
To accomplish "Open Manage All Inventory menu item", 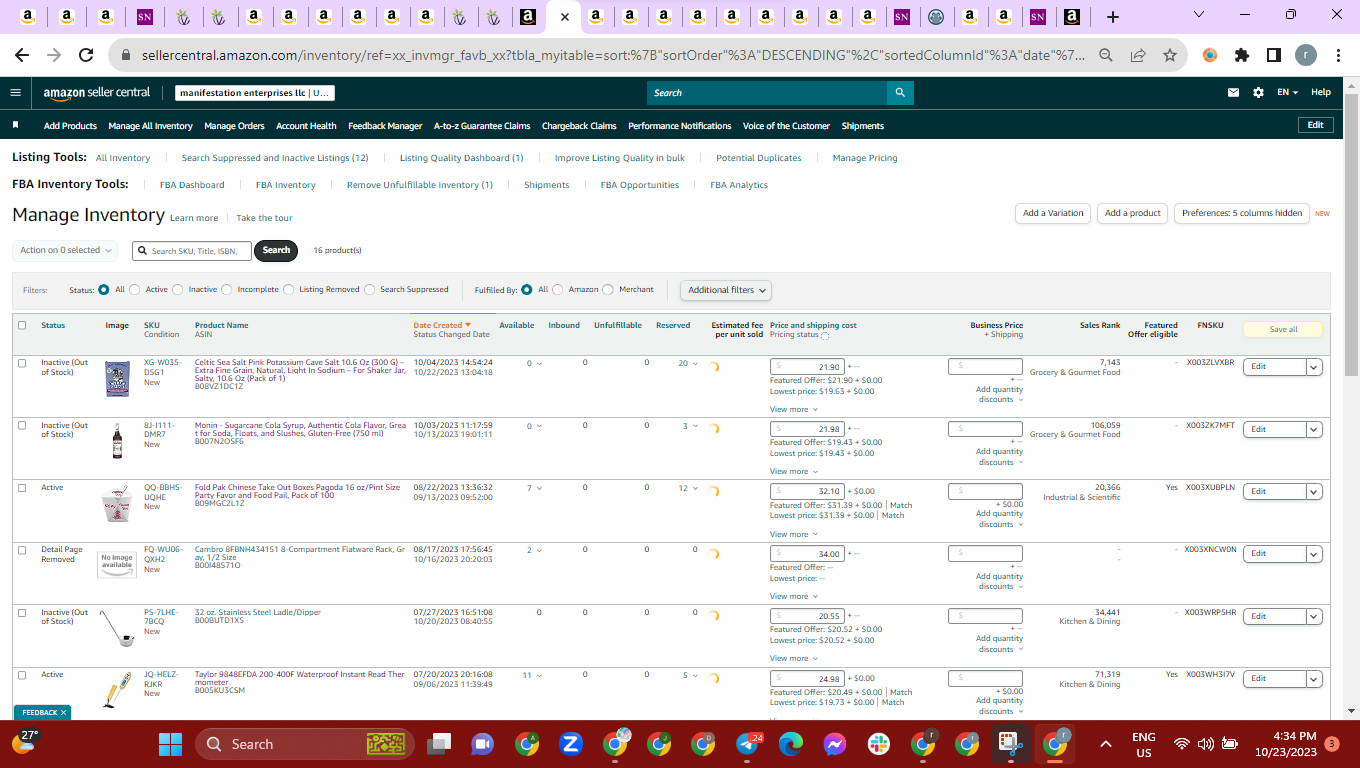I will 150,126.
